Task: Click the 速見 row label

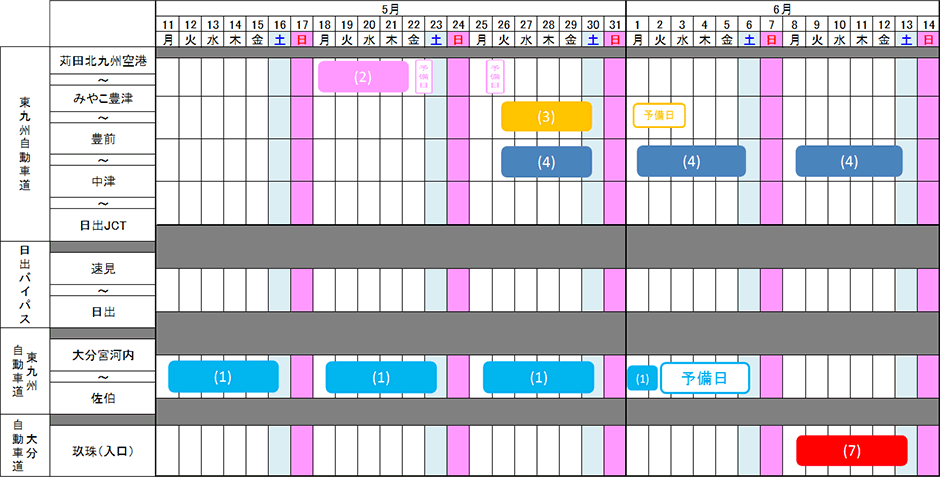Action: [103, 269]
